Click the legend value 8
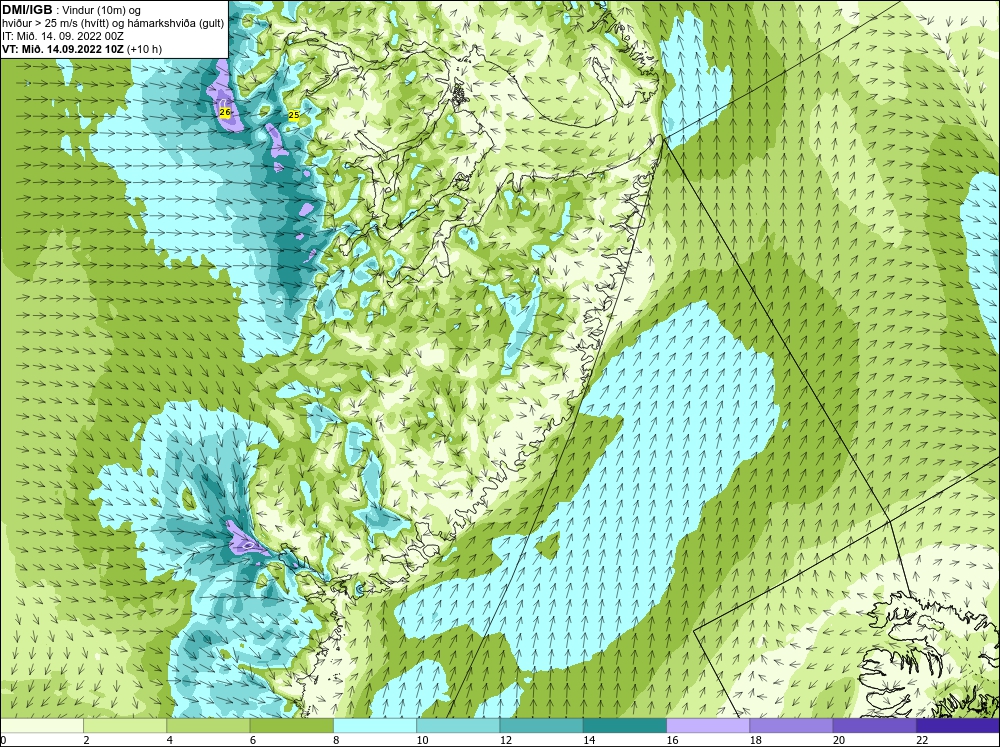Image resolution: width=1000 pixels, height=747 pixels. click(x=335, y=740)
